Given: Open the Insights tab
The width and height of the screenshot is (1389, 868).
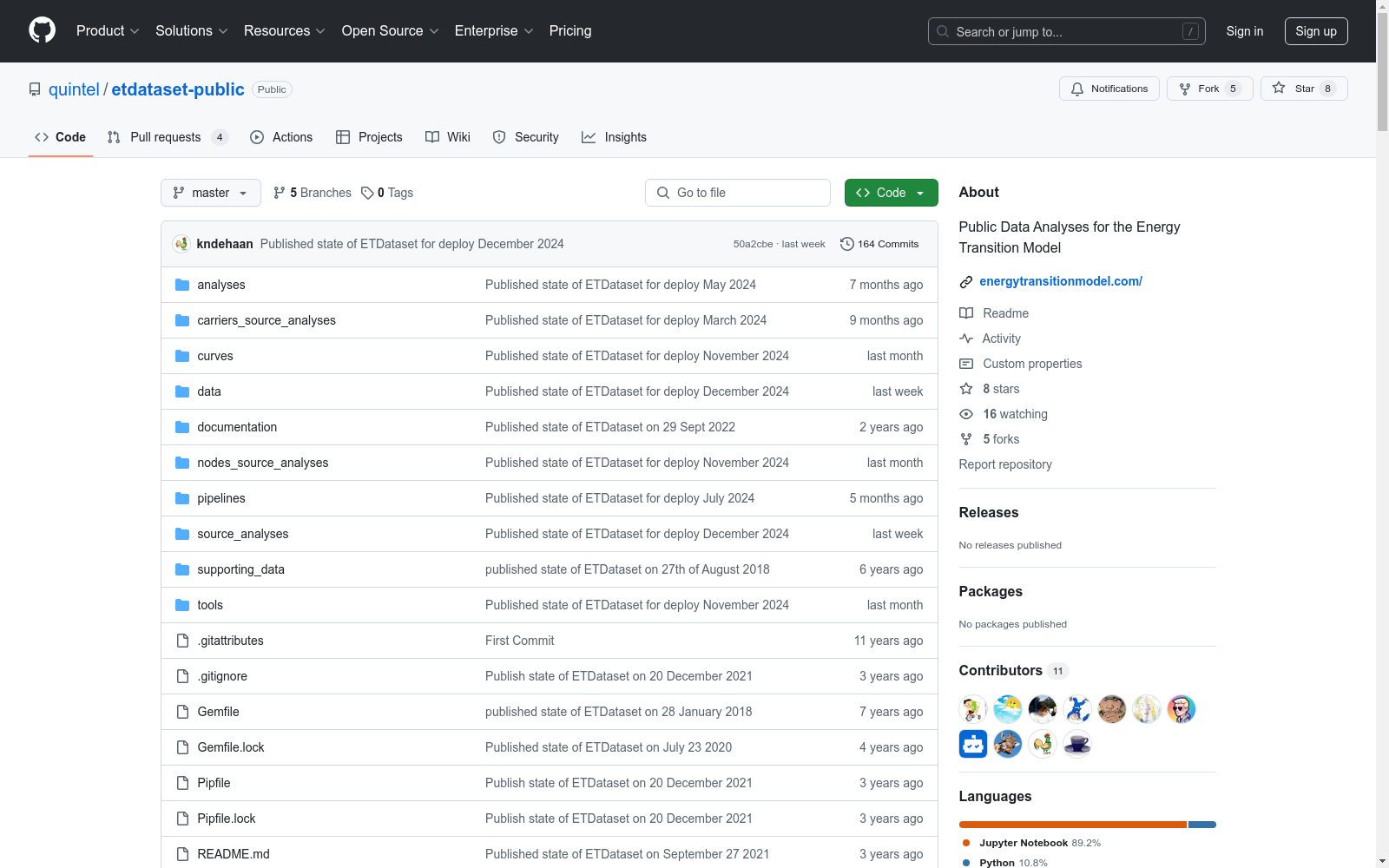Looking at the screenshot, I should click(614, 137).
